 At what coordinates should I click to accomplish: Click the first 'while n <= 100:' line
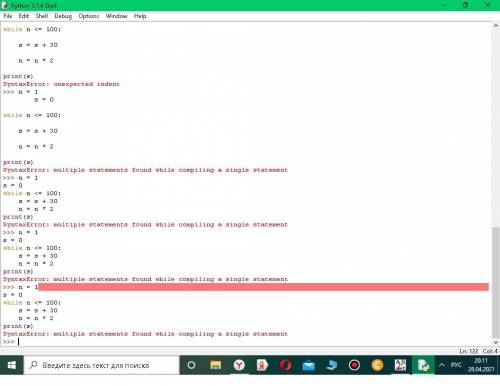pos(32,29)
